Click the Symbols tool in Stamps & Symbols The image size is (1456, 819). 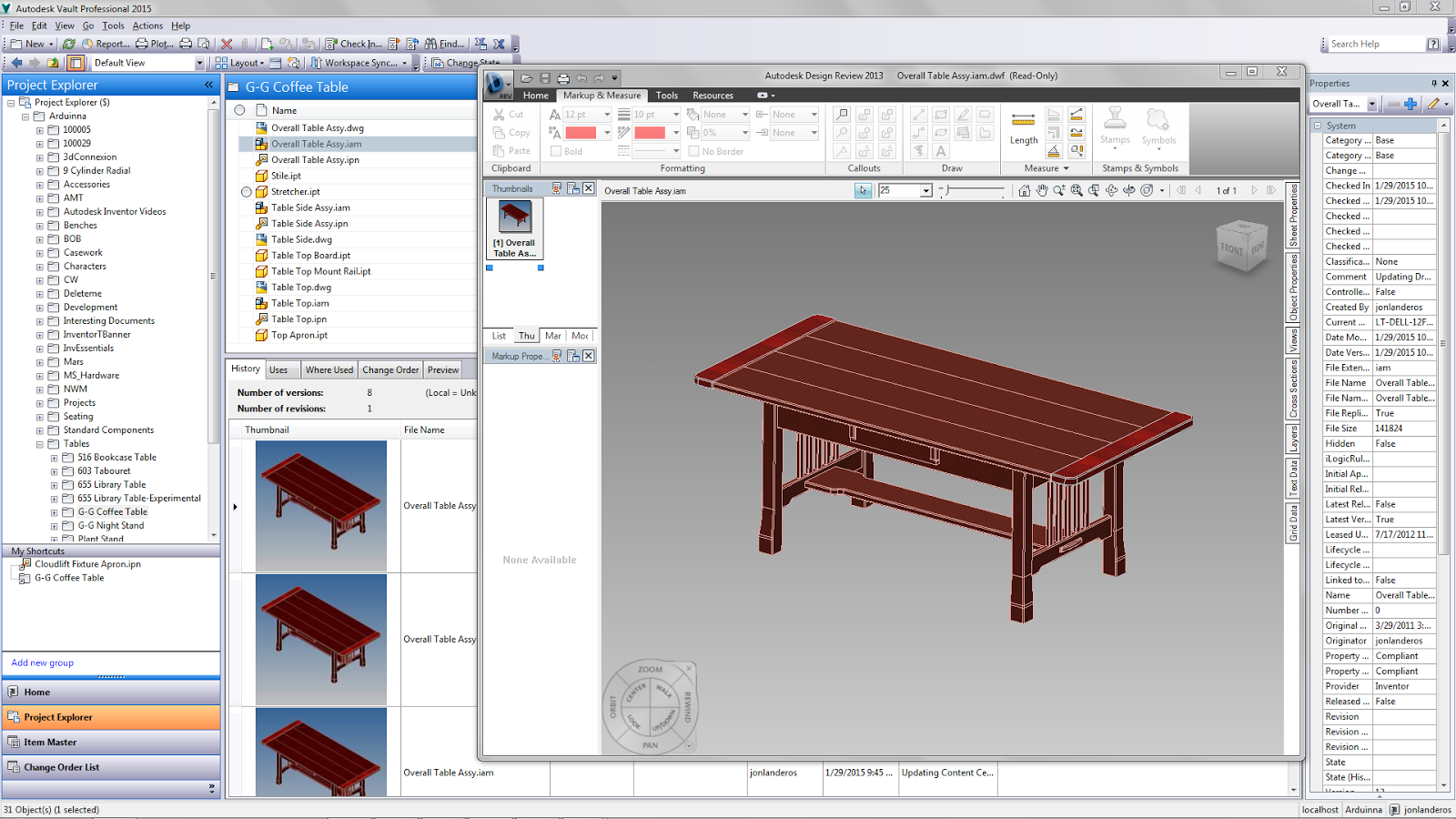point(1158,127)
